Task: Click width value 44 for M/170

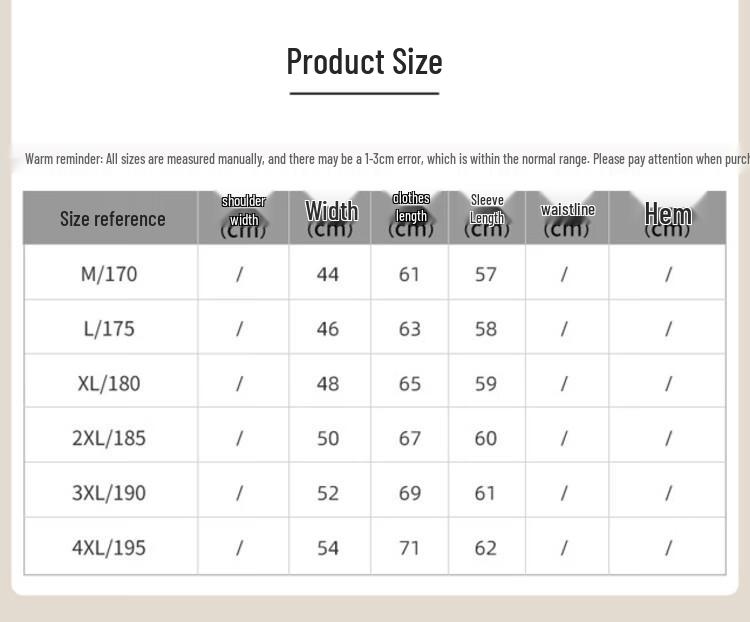Action: tap(328, 275)
